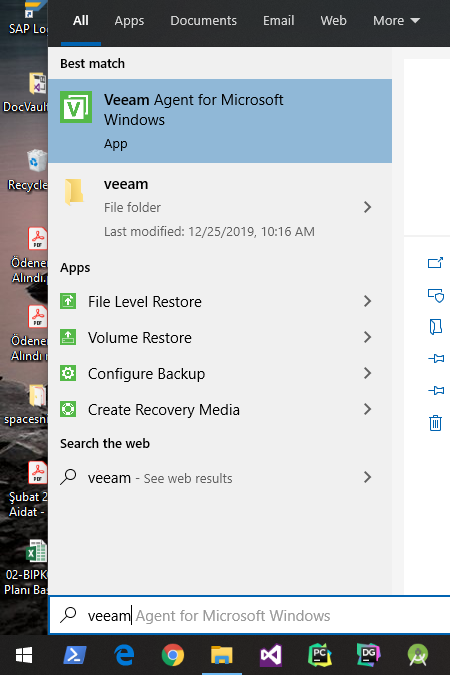The image size is (450, 675).
Task: Select the spacesni folder on desktop
Action: point(27,405)
